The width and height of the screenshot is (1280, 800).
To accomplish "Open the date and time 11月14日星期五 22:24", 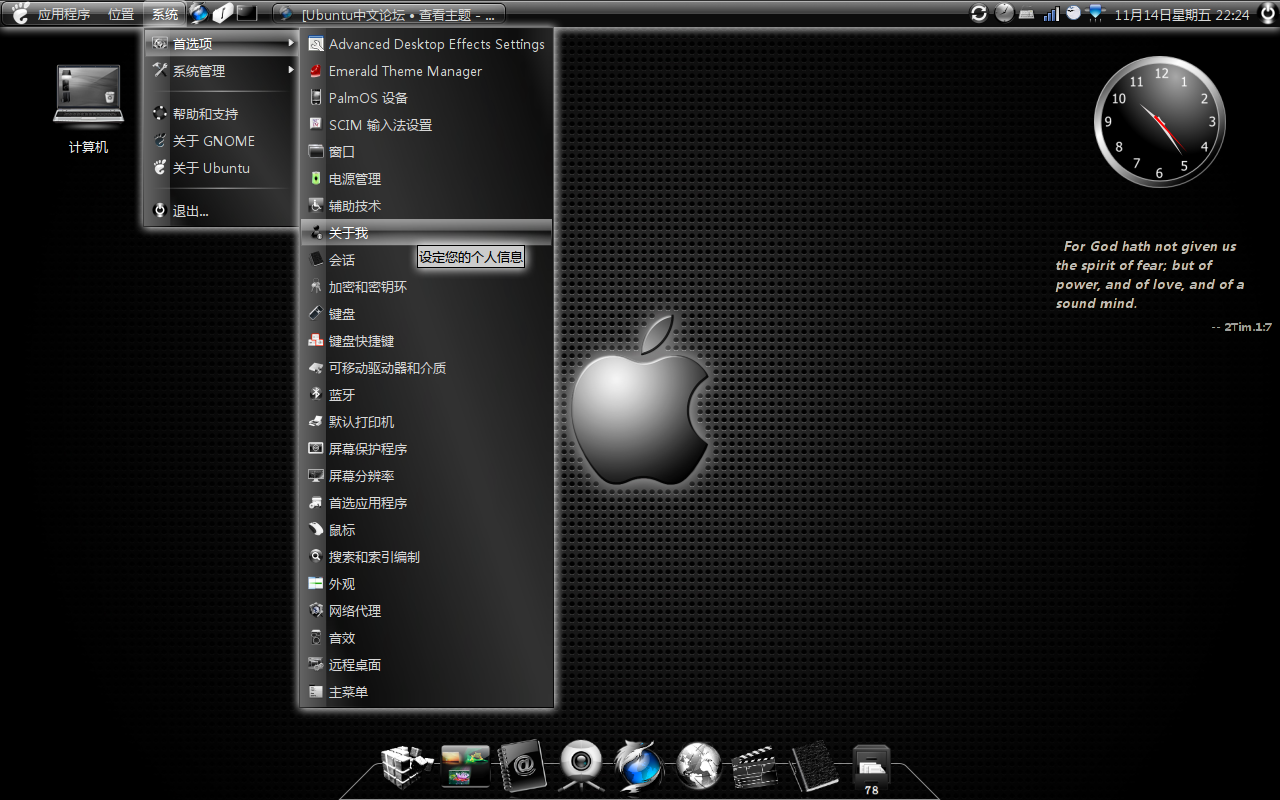I will tap(1182, 15).
